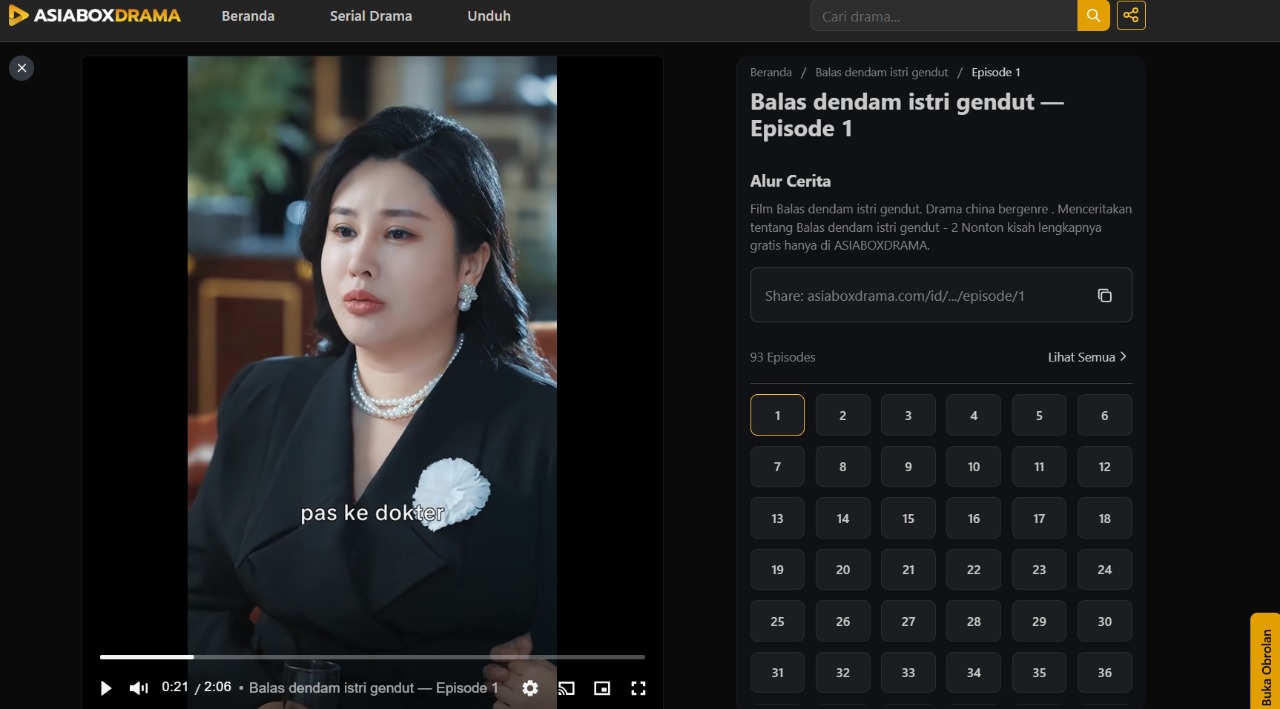Select episode 28 button
The height and width of the screenshot is (709, 1280).
click(974, 621)
